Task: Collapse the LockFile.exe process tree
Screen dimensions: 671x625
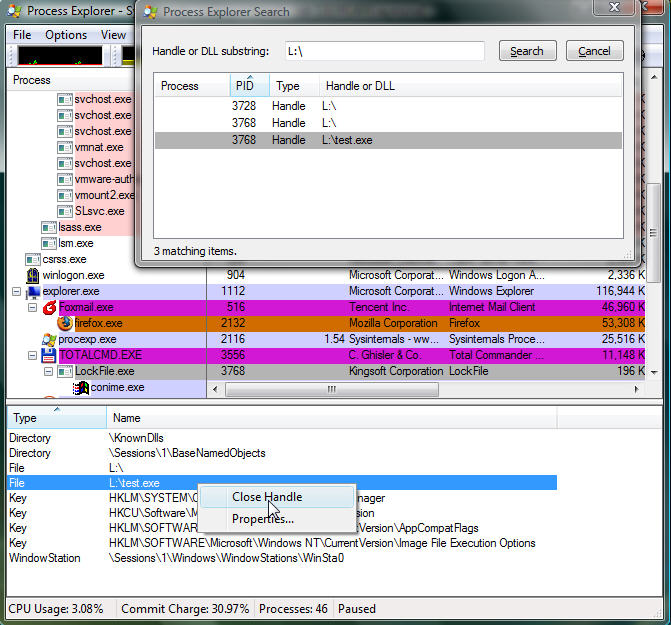Action: tap(48, 372)
